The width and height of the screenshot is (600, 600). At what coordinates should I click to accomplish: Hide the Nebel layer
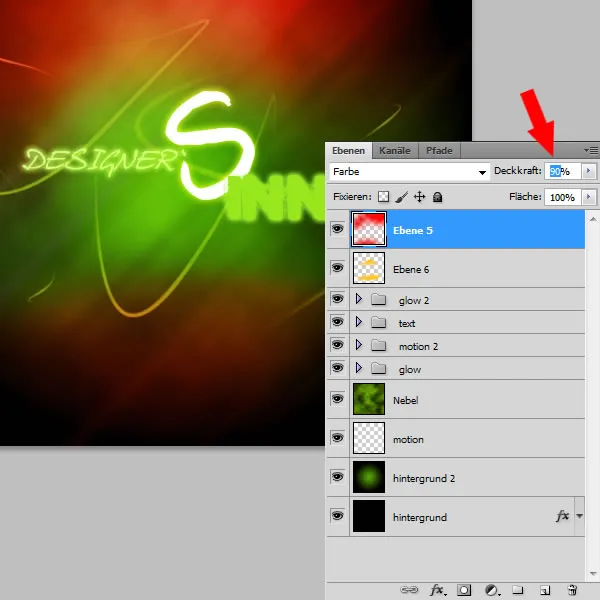(337, 400)
